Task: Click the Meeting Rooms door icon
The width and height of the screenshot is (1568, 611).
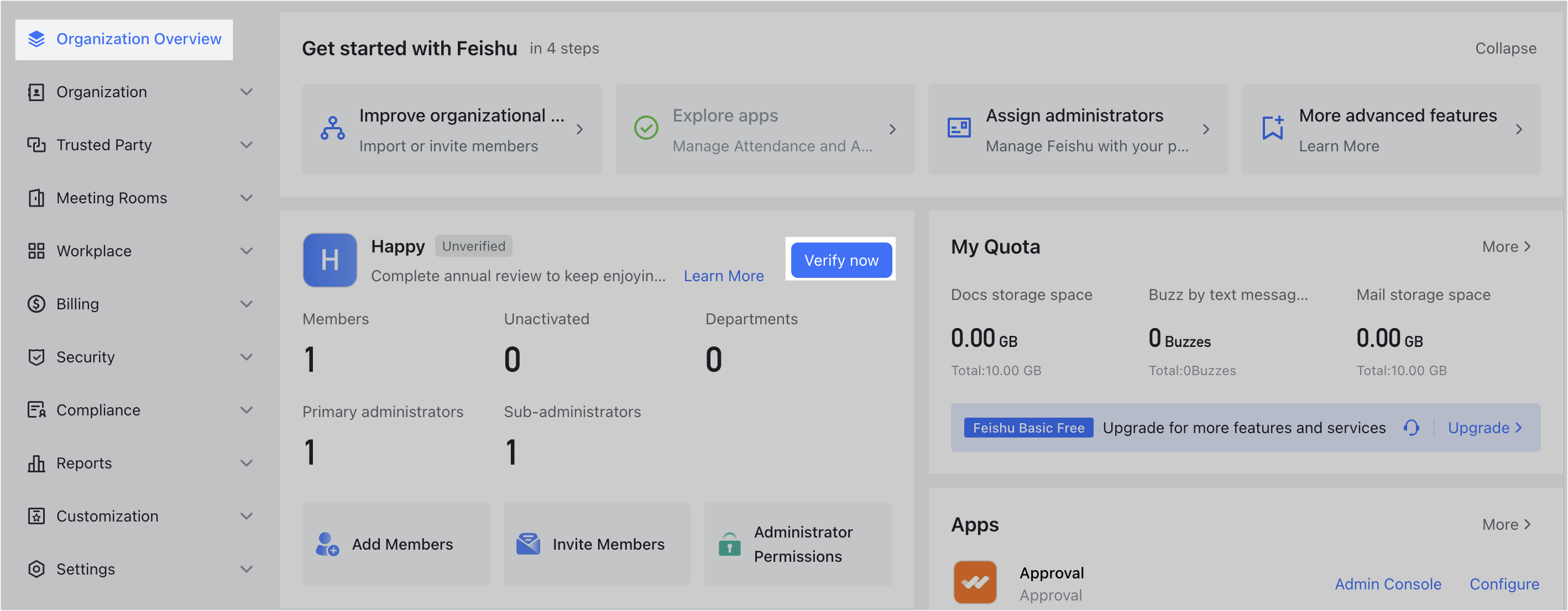Action: [x=36, y=198]
